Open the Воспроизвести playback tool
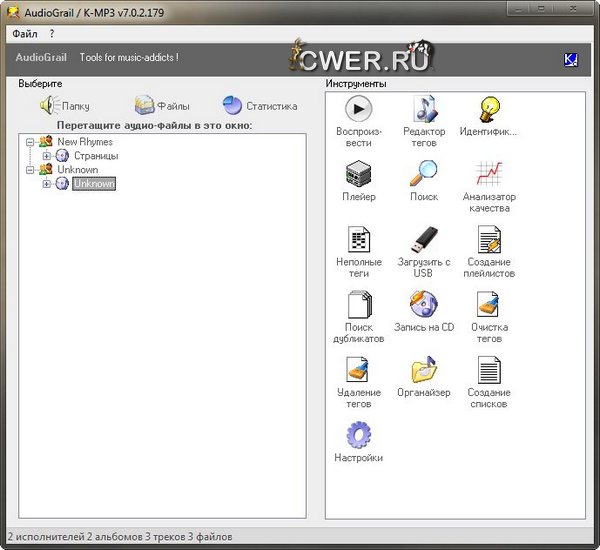Screen dimensions: 600x550 [x=358, y=108]
